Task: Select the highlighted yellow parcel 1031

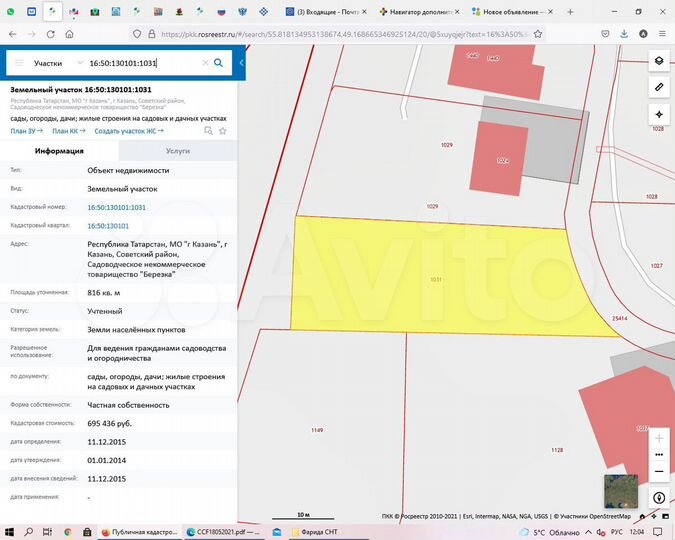Action: [x=436, y=280]
